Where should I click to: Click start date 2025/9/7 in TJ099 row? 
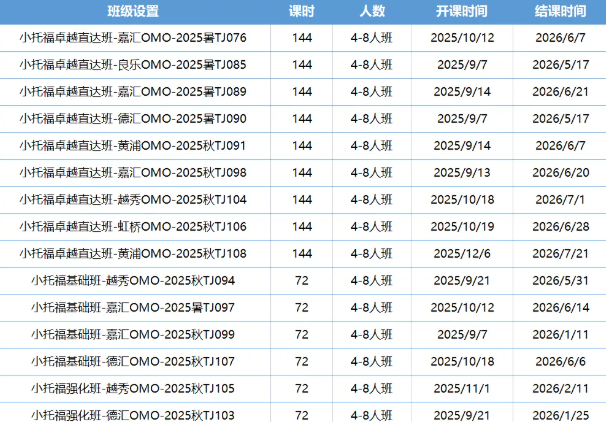pos(462,334)
